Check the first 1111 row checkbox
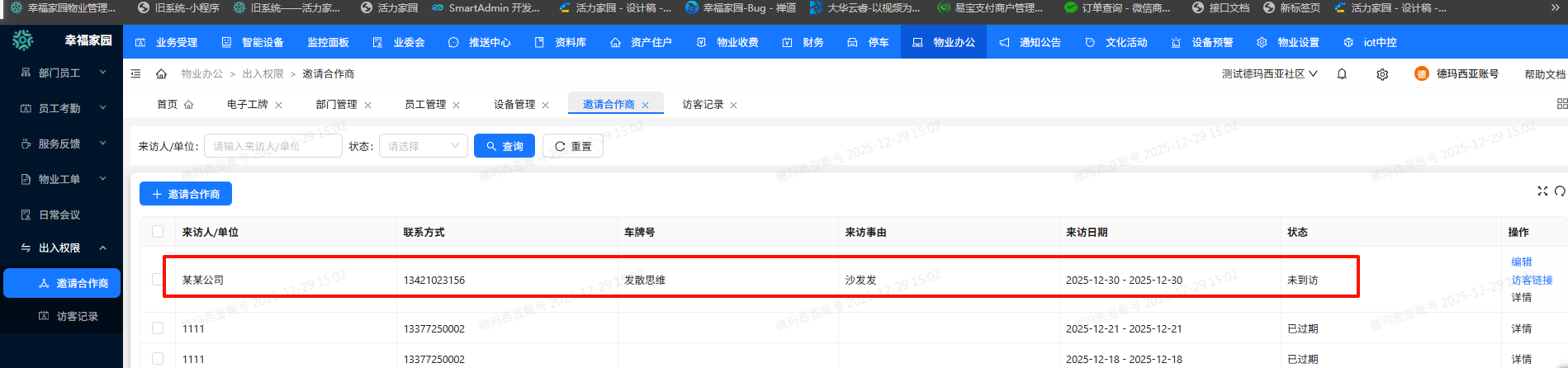This screenshot has height=368, width=1568. pos(158,328)
